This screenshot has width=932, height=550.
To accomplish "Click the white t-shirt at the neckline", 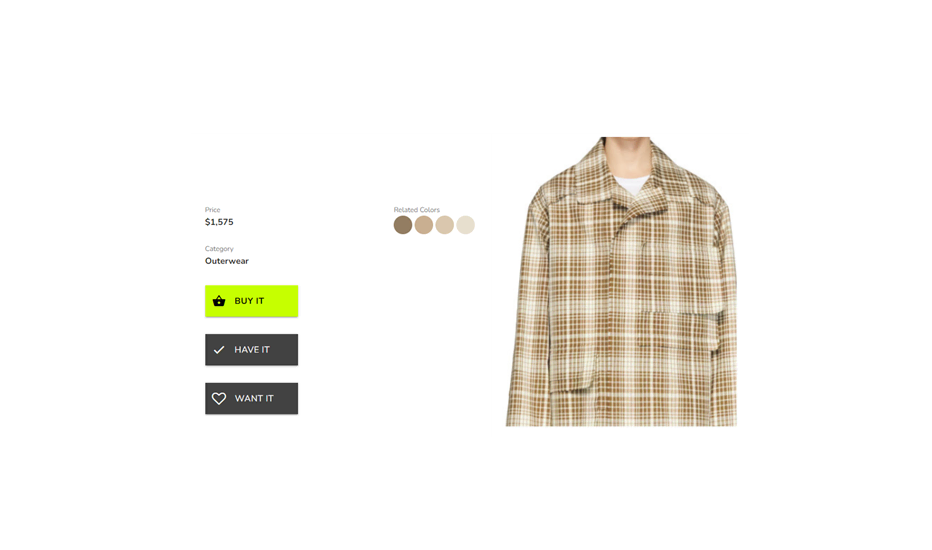I will [x=631, y=184].
